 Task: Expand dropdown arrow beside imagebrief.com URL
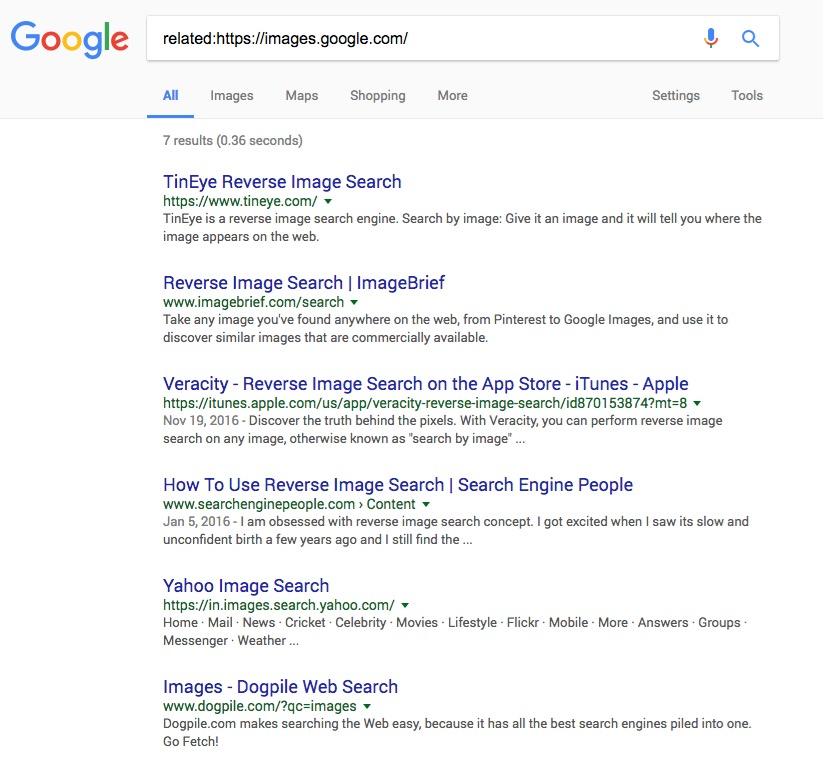click(x=354, y=302)
